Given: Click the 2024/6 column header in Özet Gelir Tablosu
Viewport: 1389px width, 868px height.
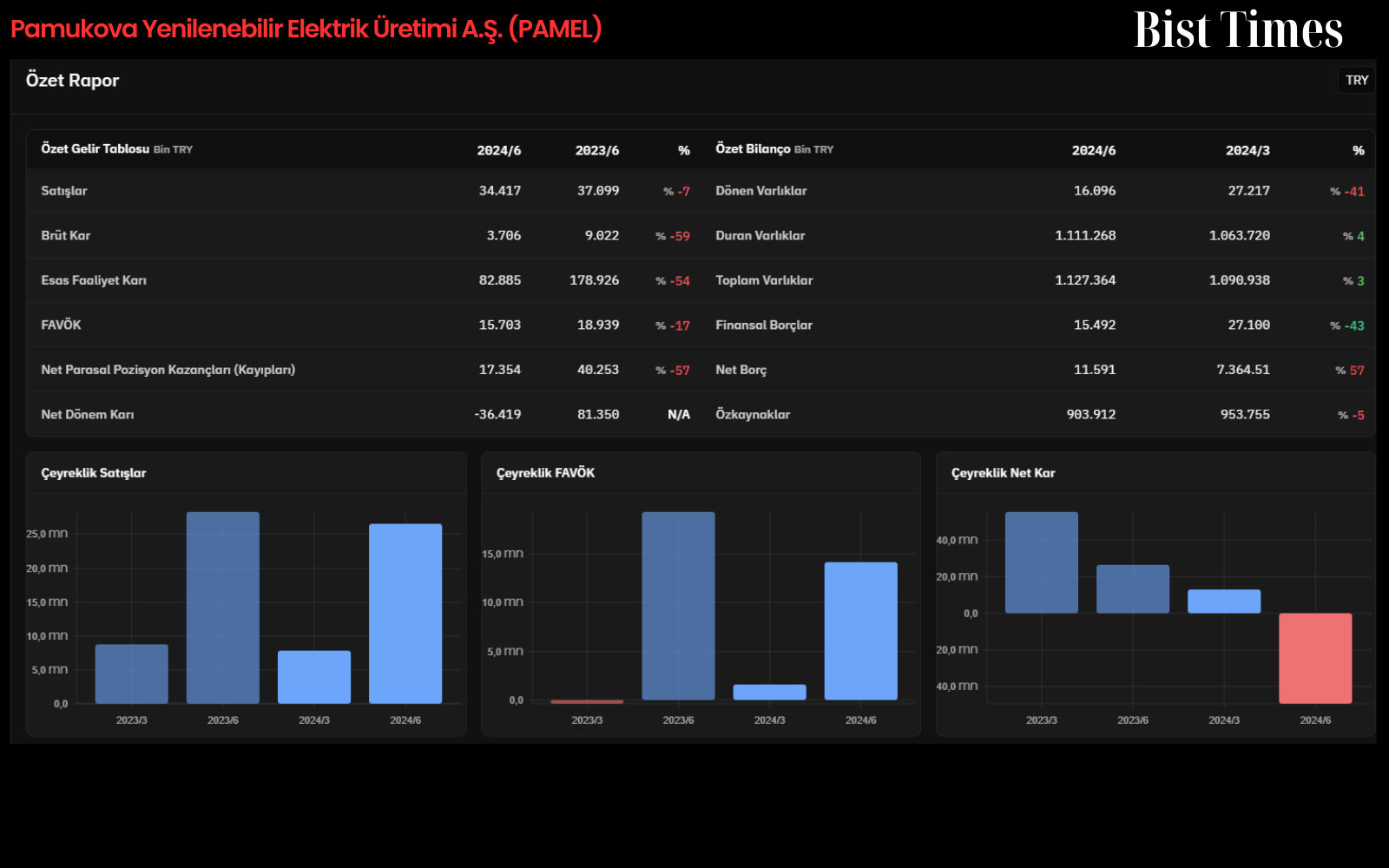Looking at the screenshot, I should [499, 150].
